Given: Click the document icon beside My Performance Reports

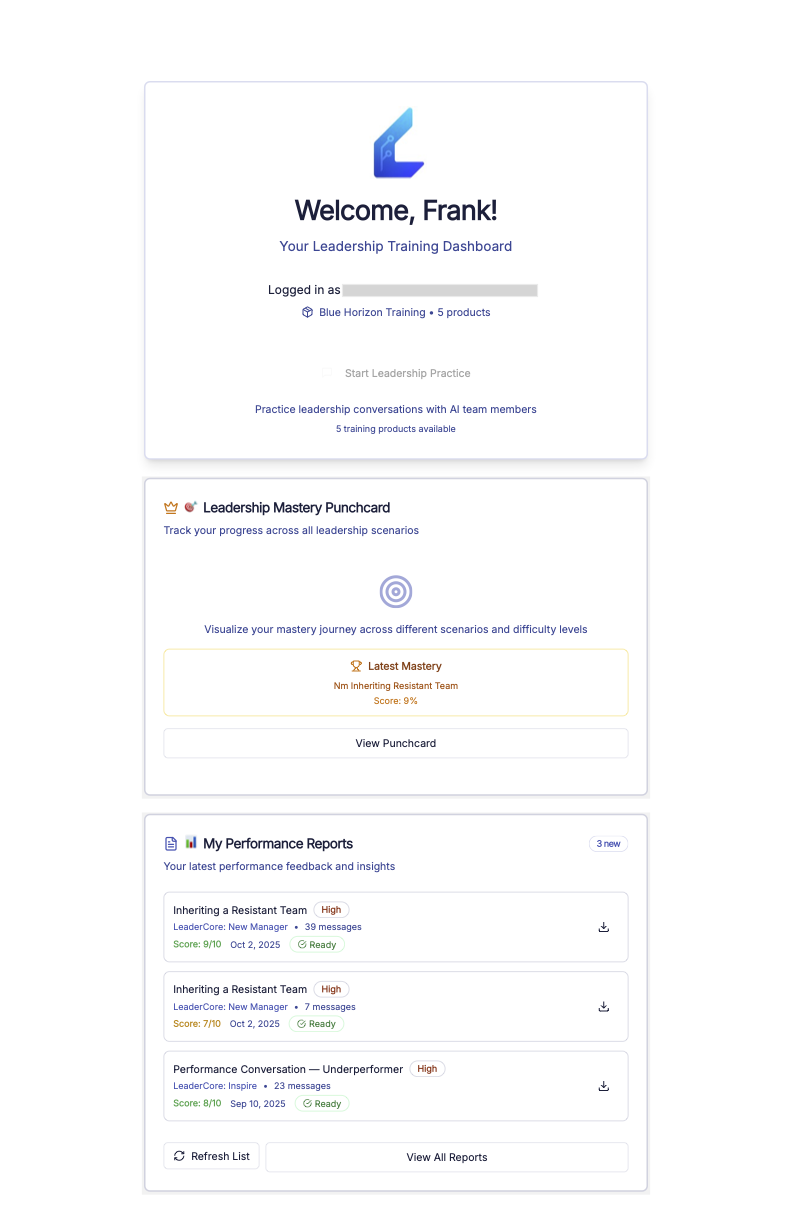Looking at the screenshot, I should pos(170,843).
